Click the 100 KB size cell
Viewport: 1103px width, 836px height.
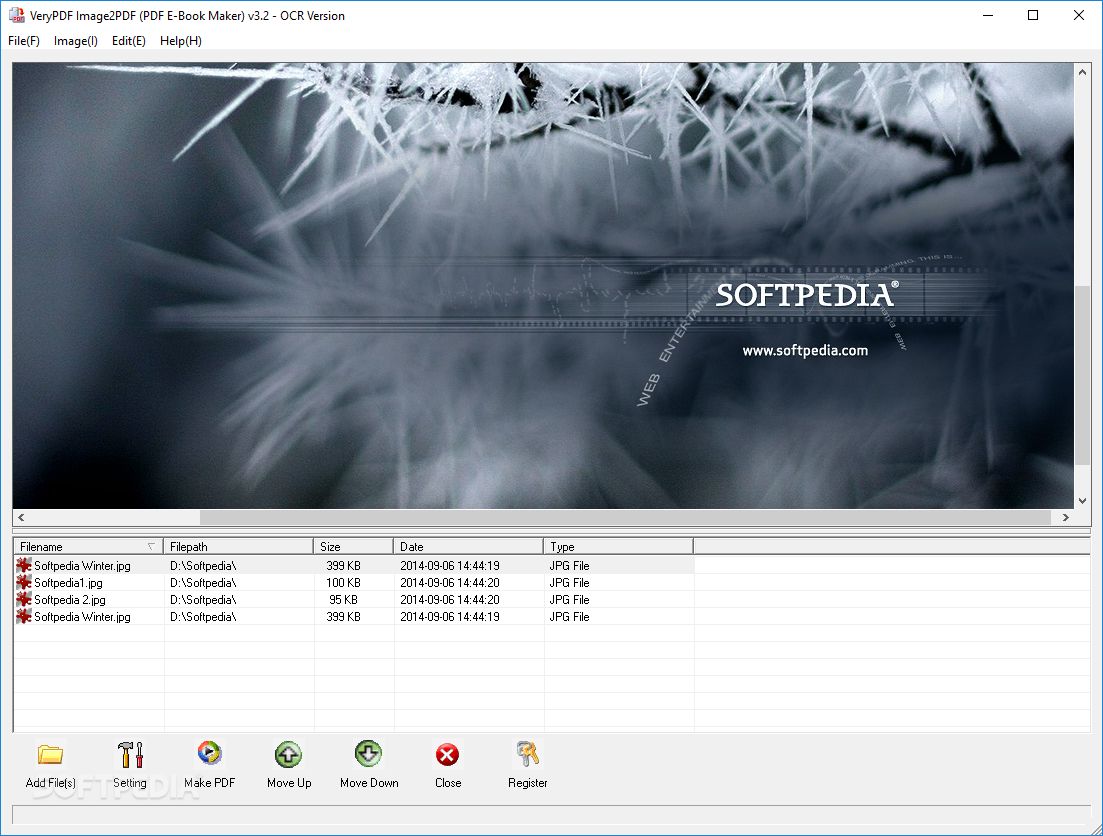343,583
